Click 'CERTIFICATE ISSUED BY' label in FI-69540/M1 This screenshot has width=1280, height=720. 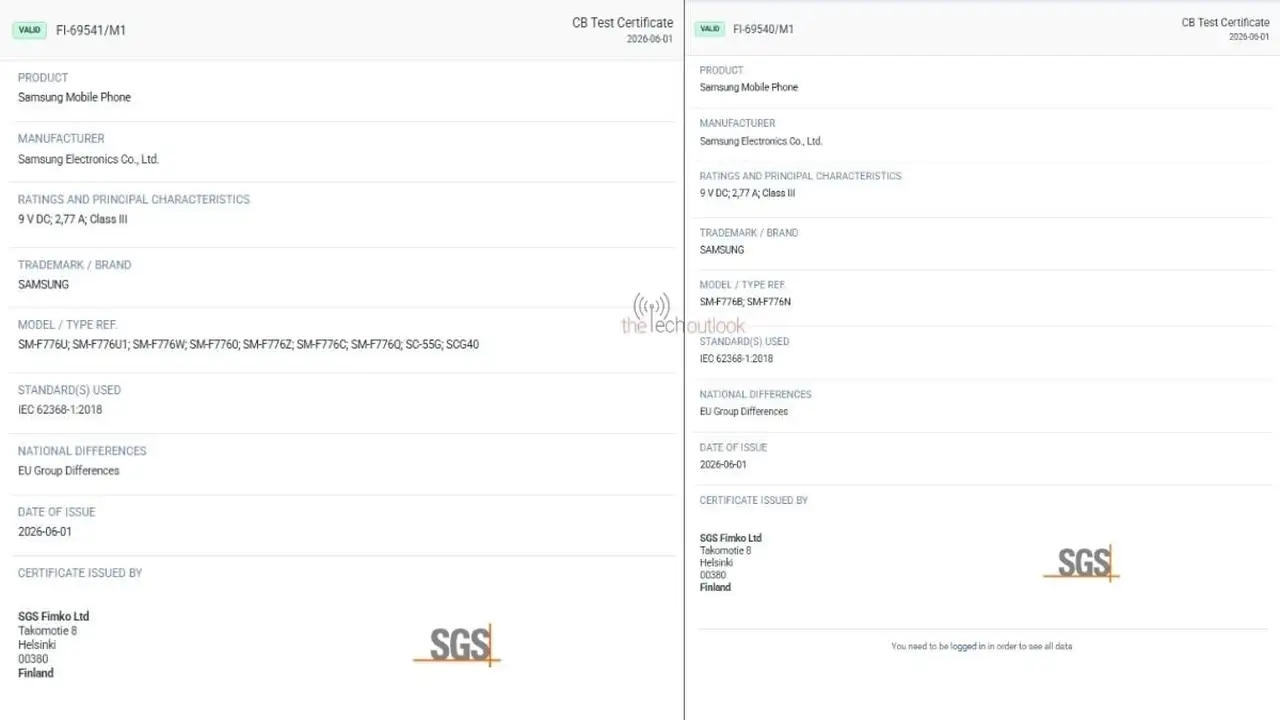754,500
